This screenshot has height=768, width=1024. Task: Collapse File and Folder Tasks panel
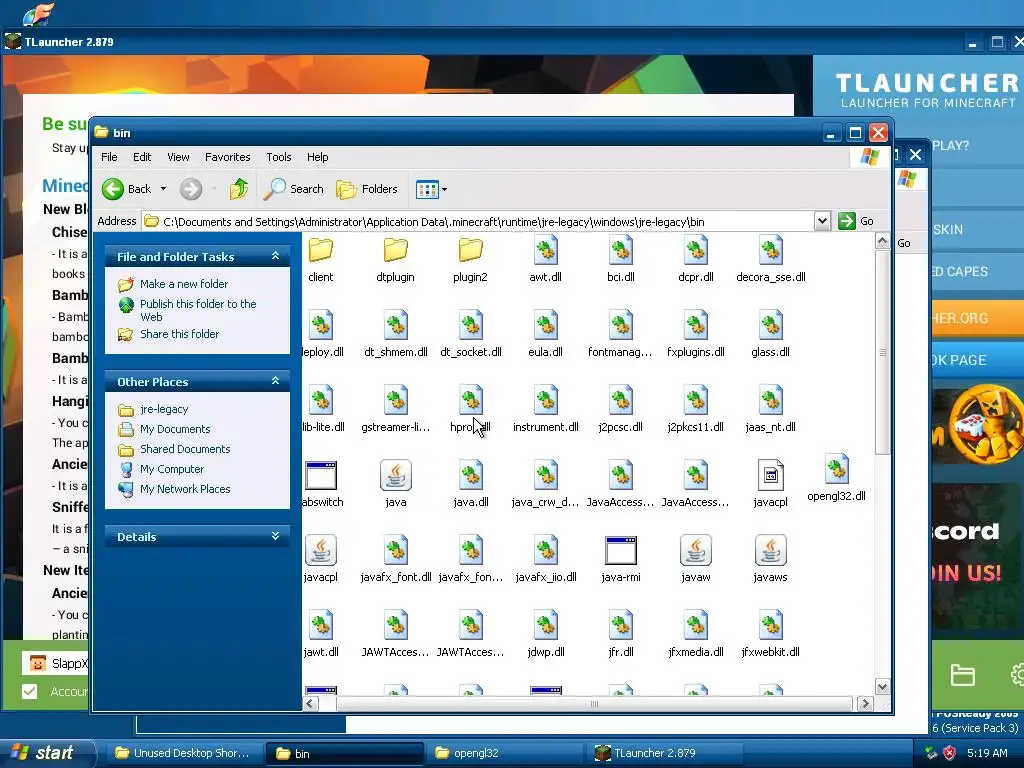[x=276, y=256]
